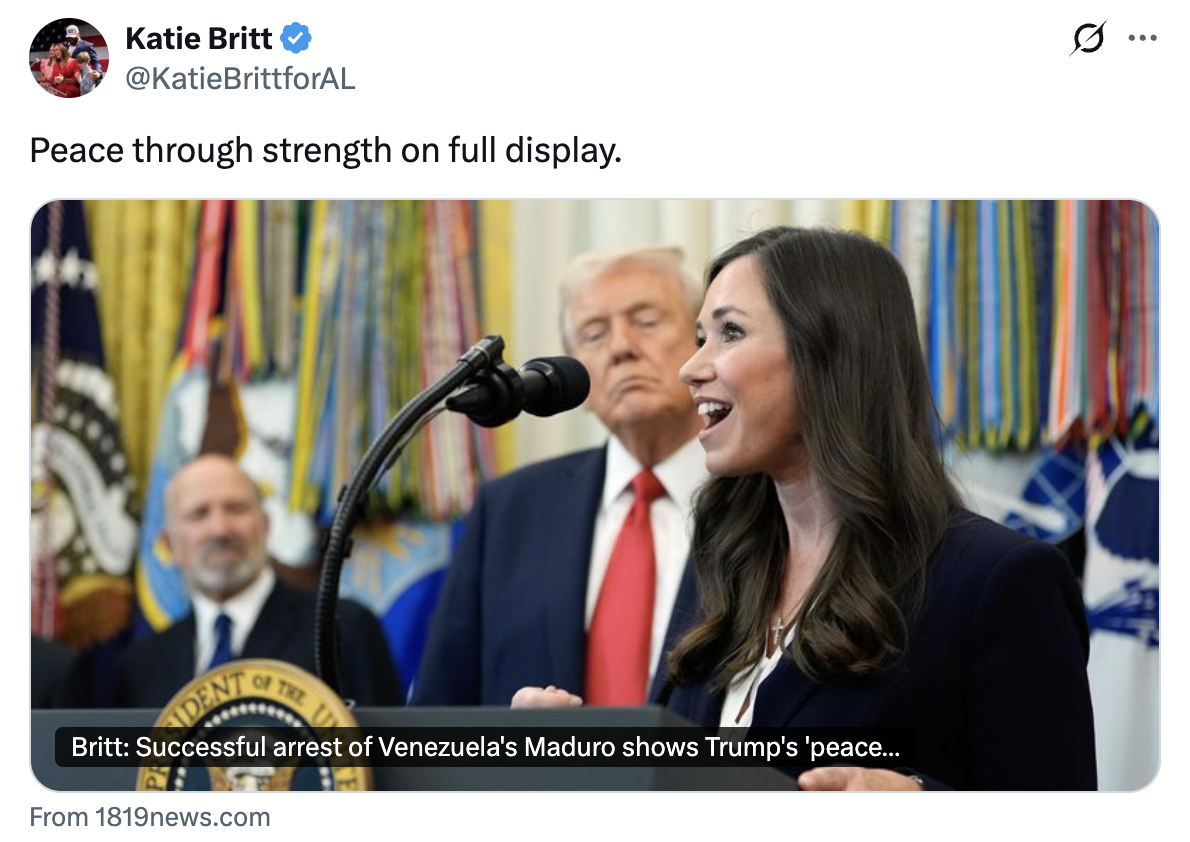Click the blue verified checkmark badge
The height and width of the screenshot is (842, 1190).
[296, 38]
